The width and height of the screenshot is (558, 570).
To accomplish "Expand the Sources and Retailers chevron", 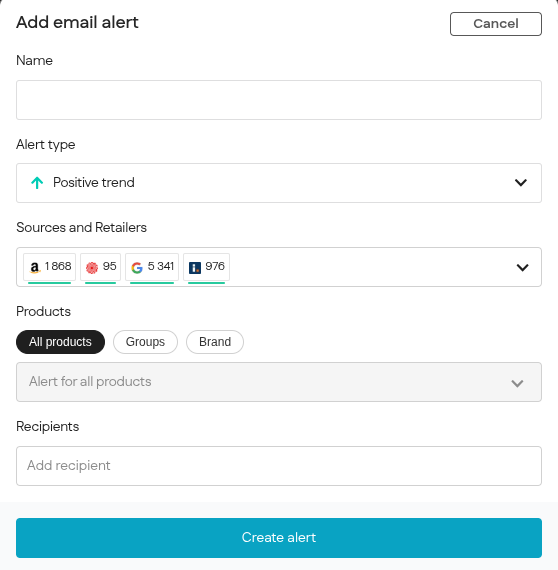I will [522, 268].
